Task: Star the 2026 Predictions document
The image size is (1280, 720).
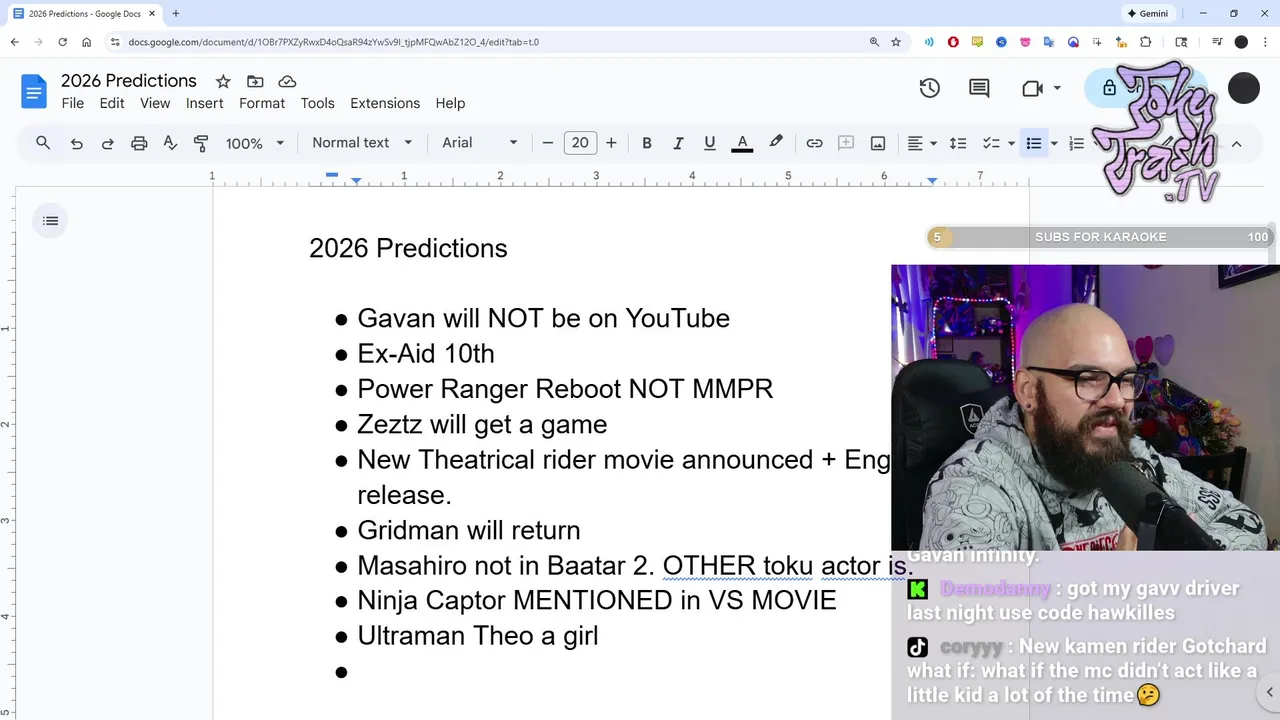Action: coord(223,81)
